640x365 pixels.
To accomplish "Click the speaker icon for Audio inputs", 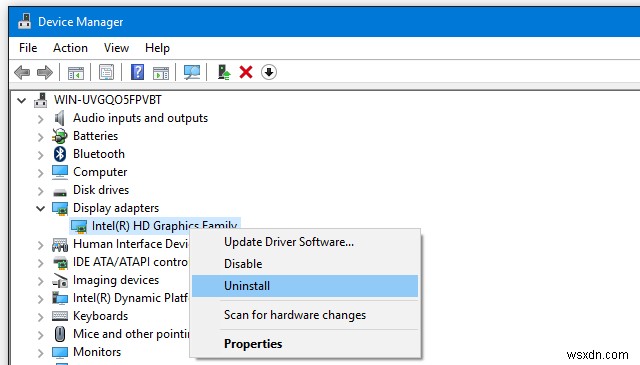I will click(60, 118).
